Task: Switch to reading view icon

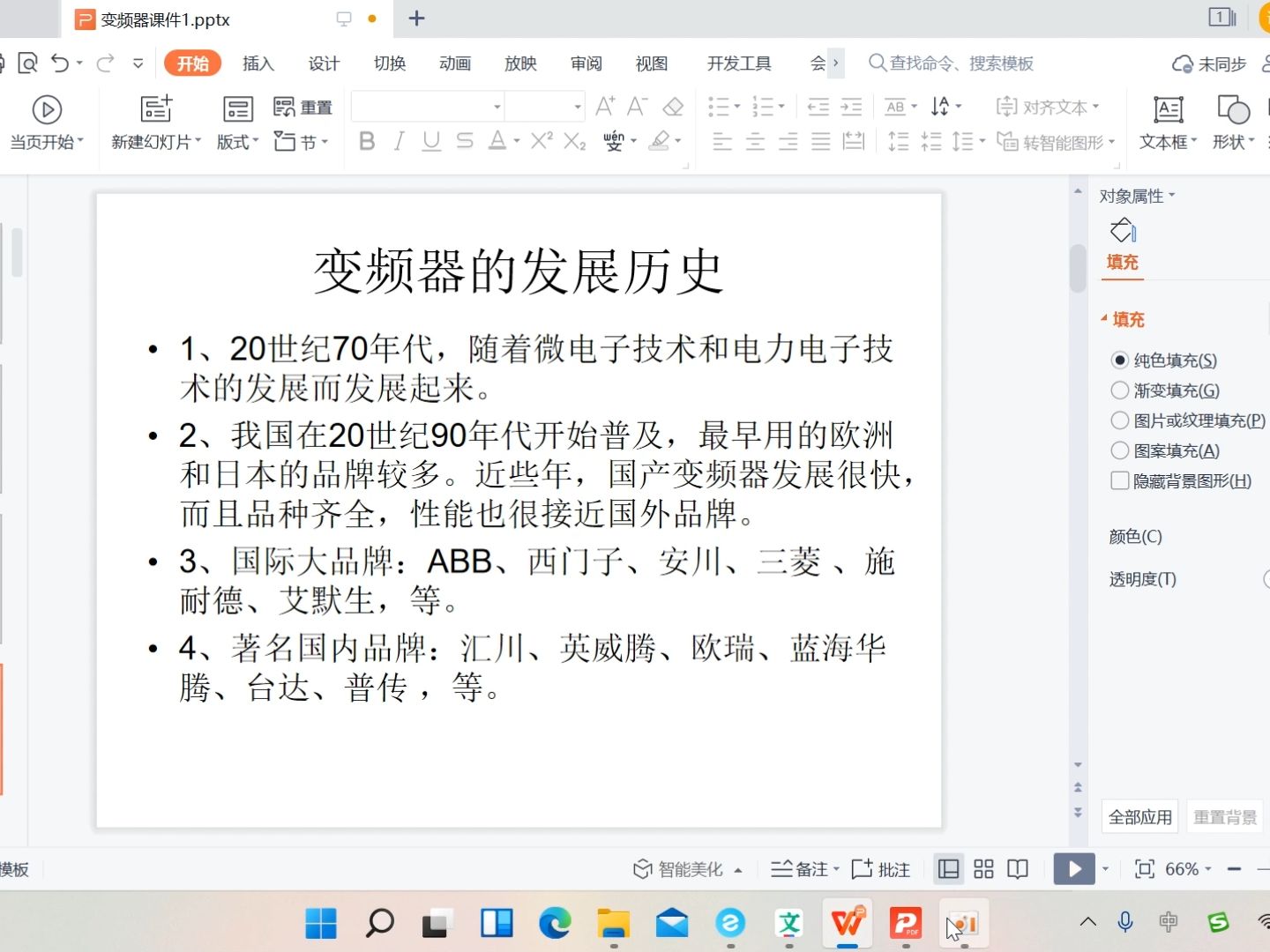Action: pos(1018,869)
